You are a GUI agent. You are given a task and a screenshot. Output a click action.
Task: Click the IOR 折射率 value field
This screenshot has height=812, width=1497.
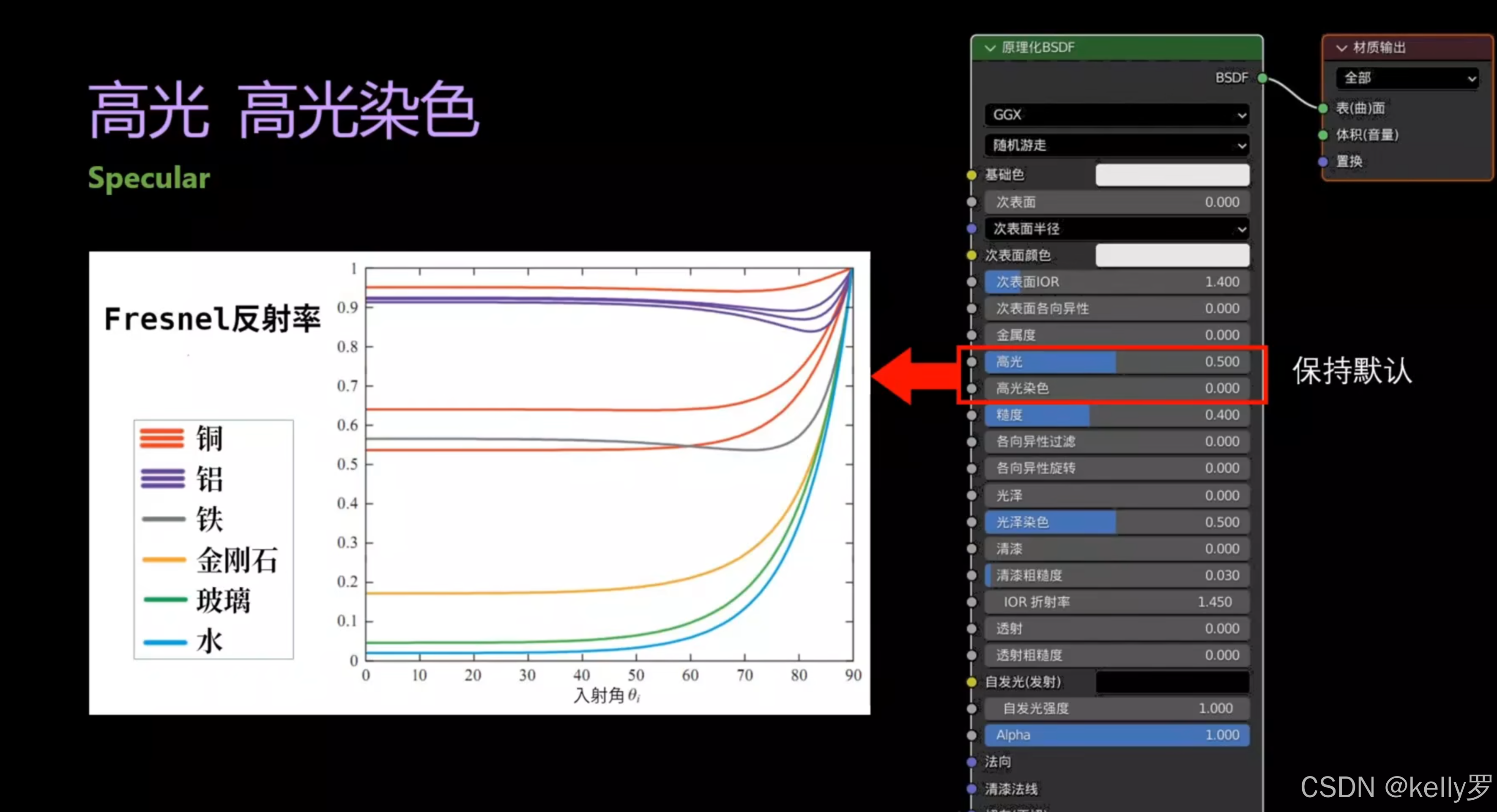click(x=1117, y=601)
